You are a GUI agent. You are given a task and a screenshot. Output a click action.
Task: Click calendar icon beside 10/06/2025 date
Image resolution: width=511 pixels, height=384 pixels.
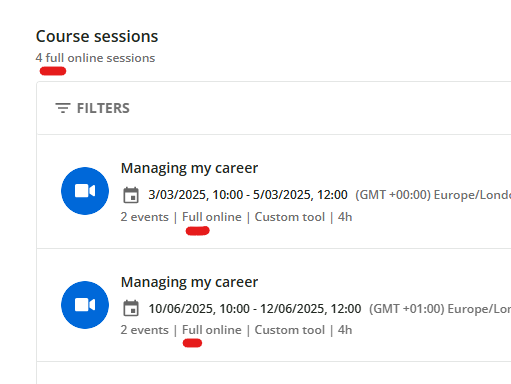coord(131,308)
